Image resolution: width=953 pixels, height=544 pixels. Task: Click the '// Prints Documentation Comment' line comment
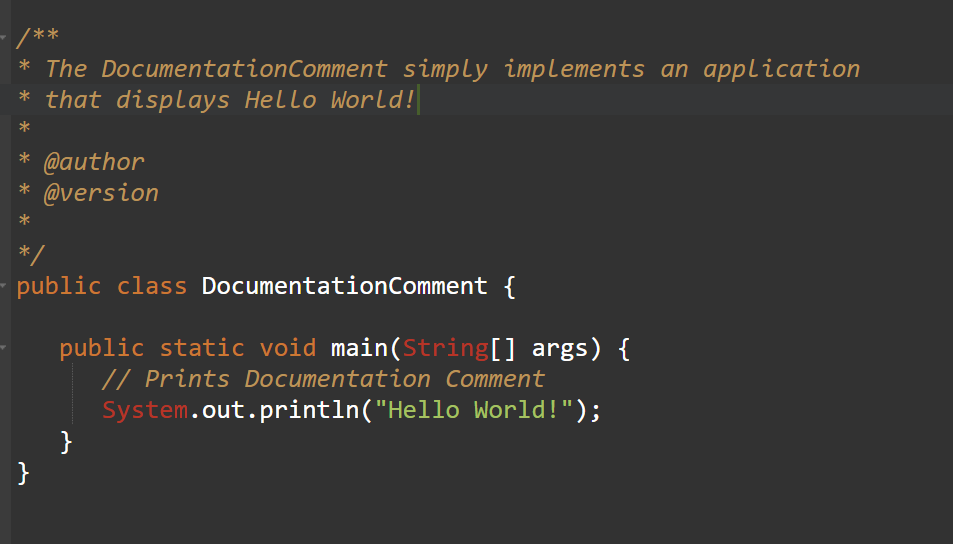[x=323, y=379]
